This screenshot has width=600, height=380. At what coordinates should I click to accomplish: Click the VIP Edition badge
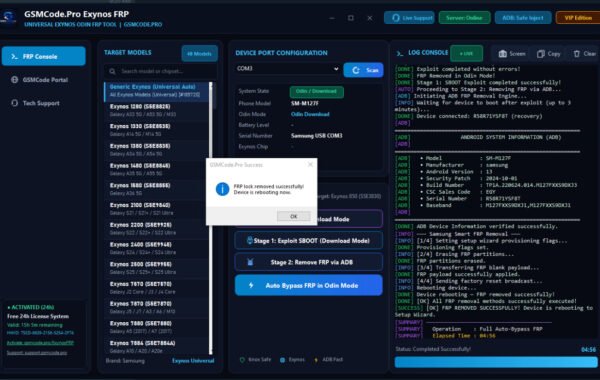click(578, 18)
